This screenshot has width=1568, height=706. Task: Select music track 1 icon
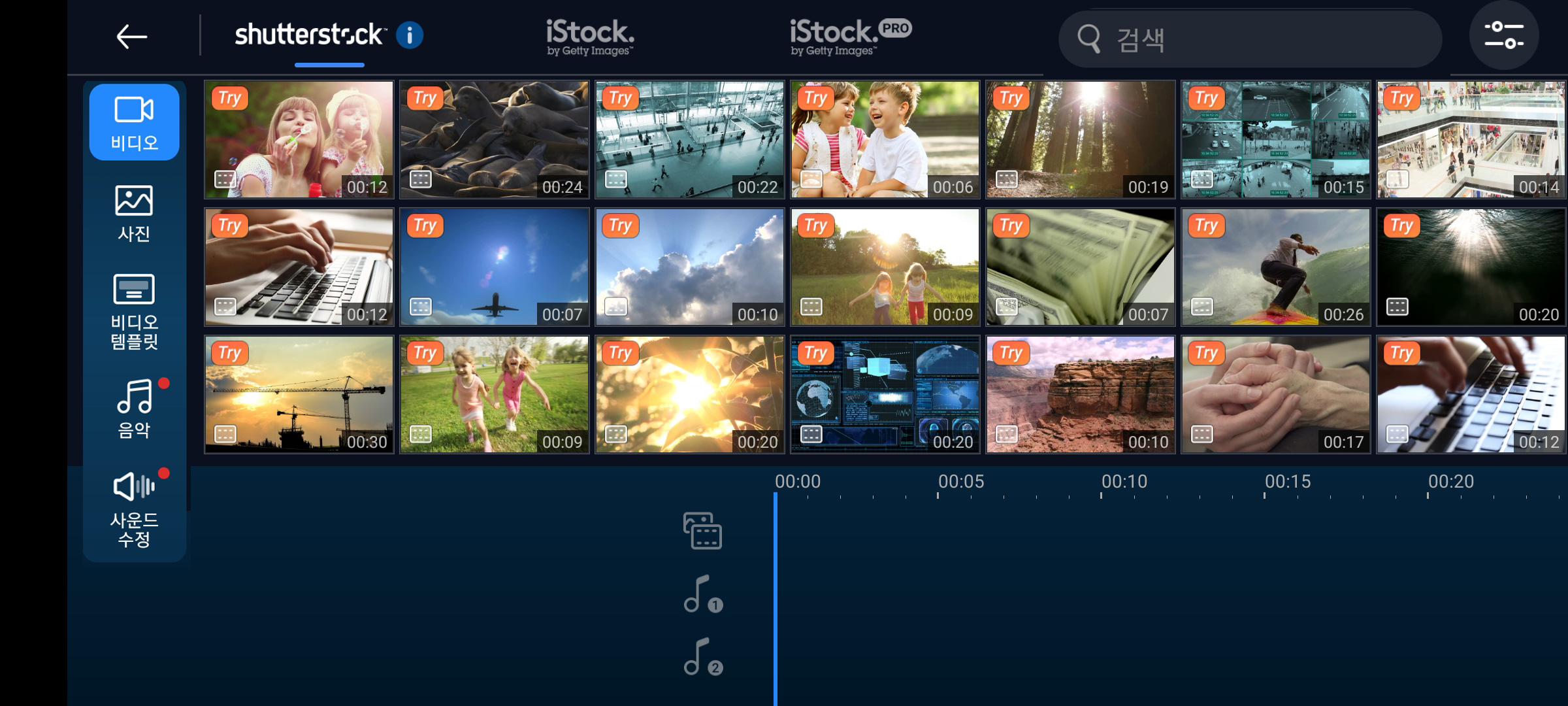pyautogui.click(x=702, y=594)
